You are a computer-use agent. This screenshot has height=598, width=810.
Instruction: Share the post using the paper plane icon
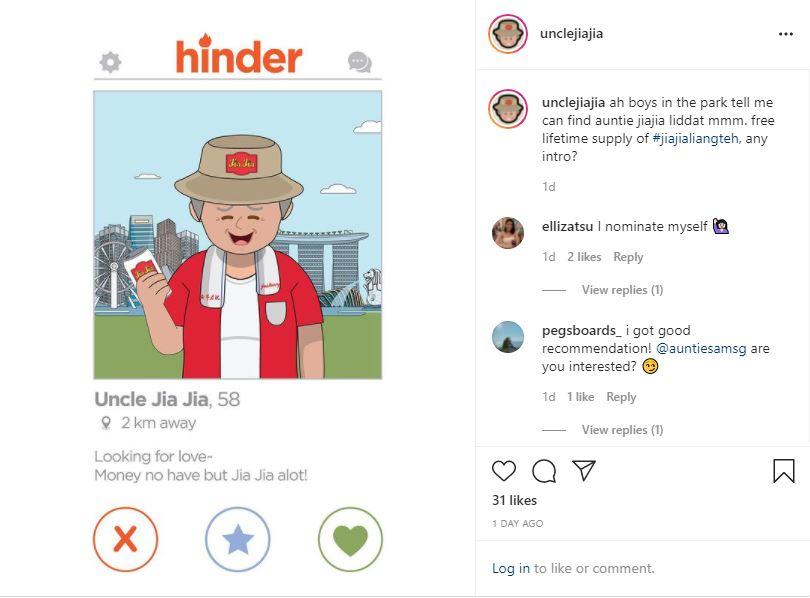pyautogui.click(x=584, y=470)
